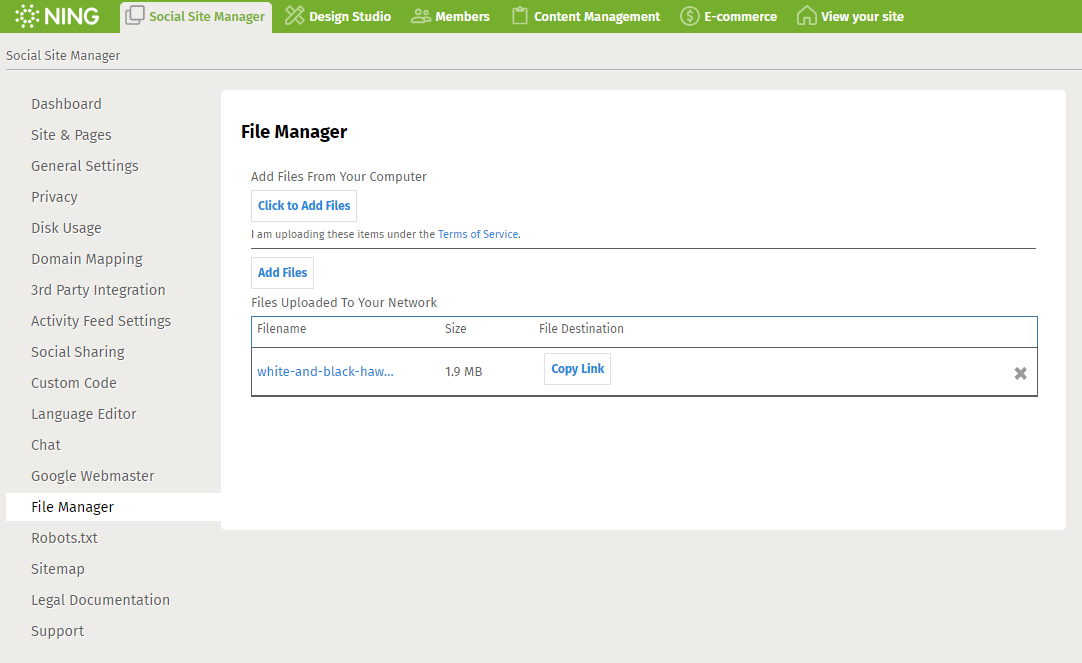Open Chat settings in sidebar

pyautogui.click(x=46, y=445)
